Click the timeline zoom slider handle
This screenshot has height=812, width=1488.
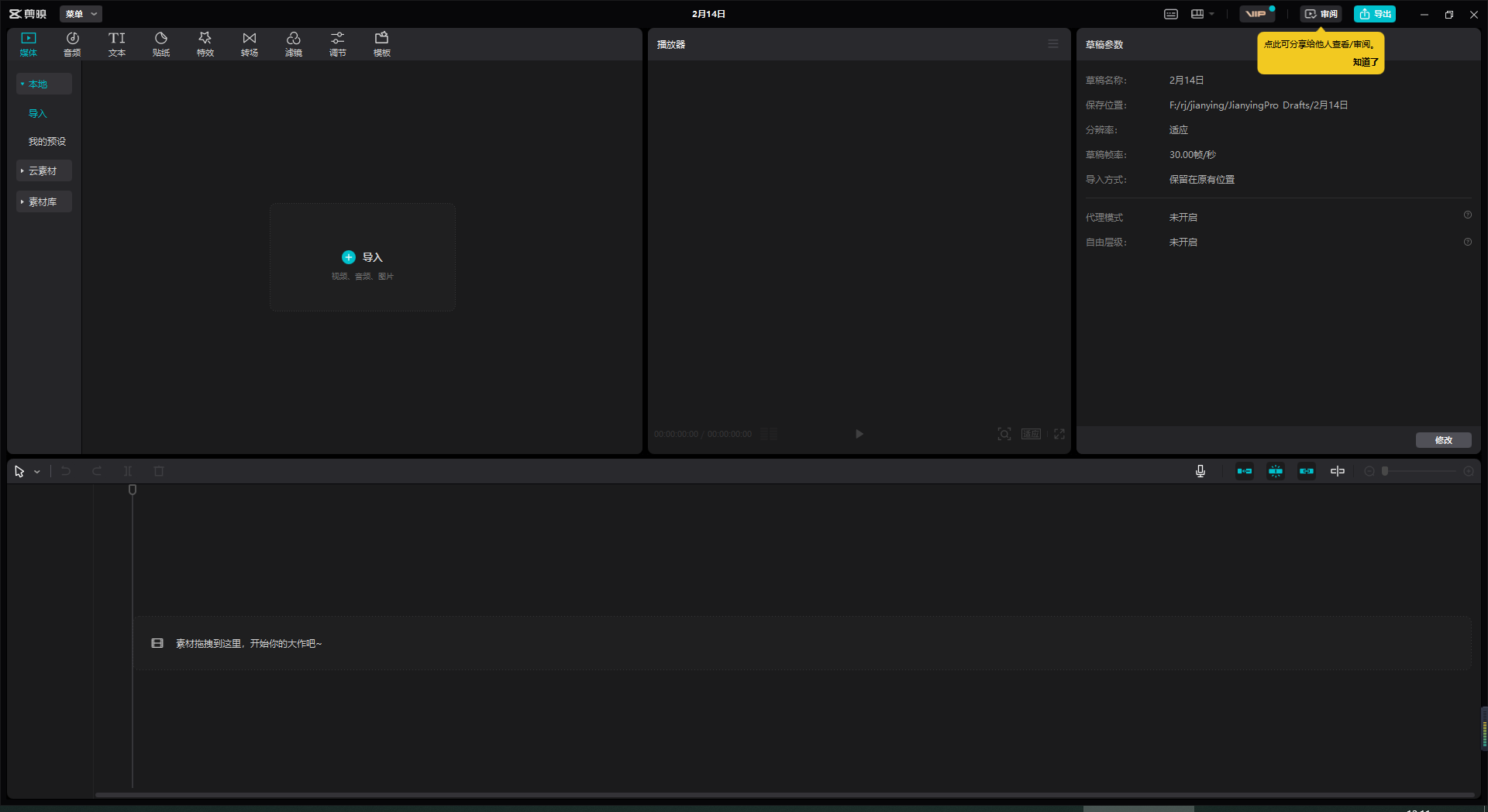(1385, 471)
